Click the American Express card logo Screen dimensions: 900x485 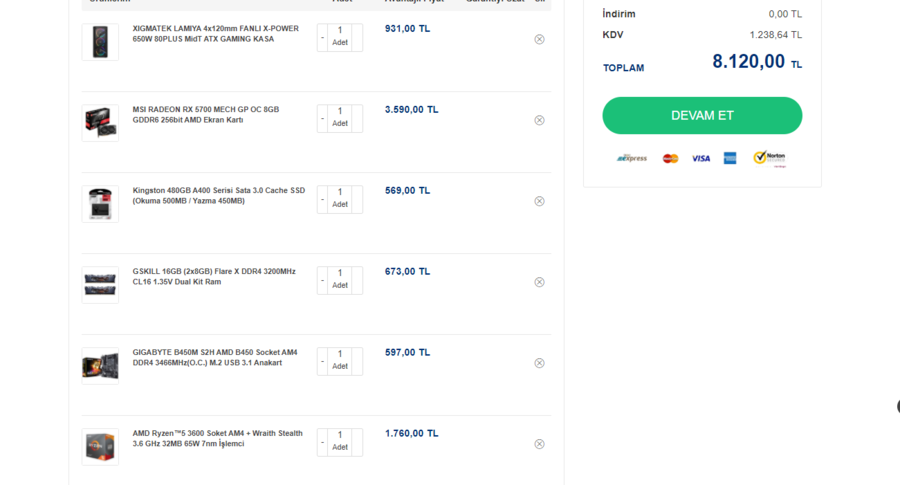click(730, 158)
